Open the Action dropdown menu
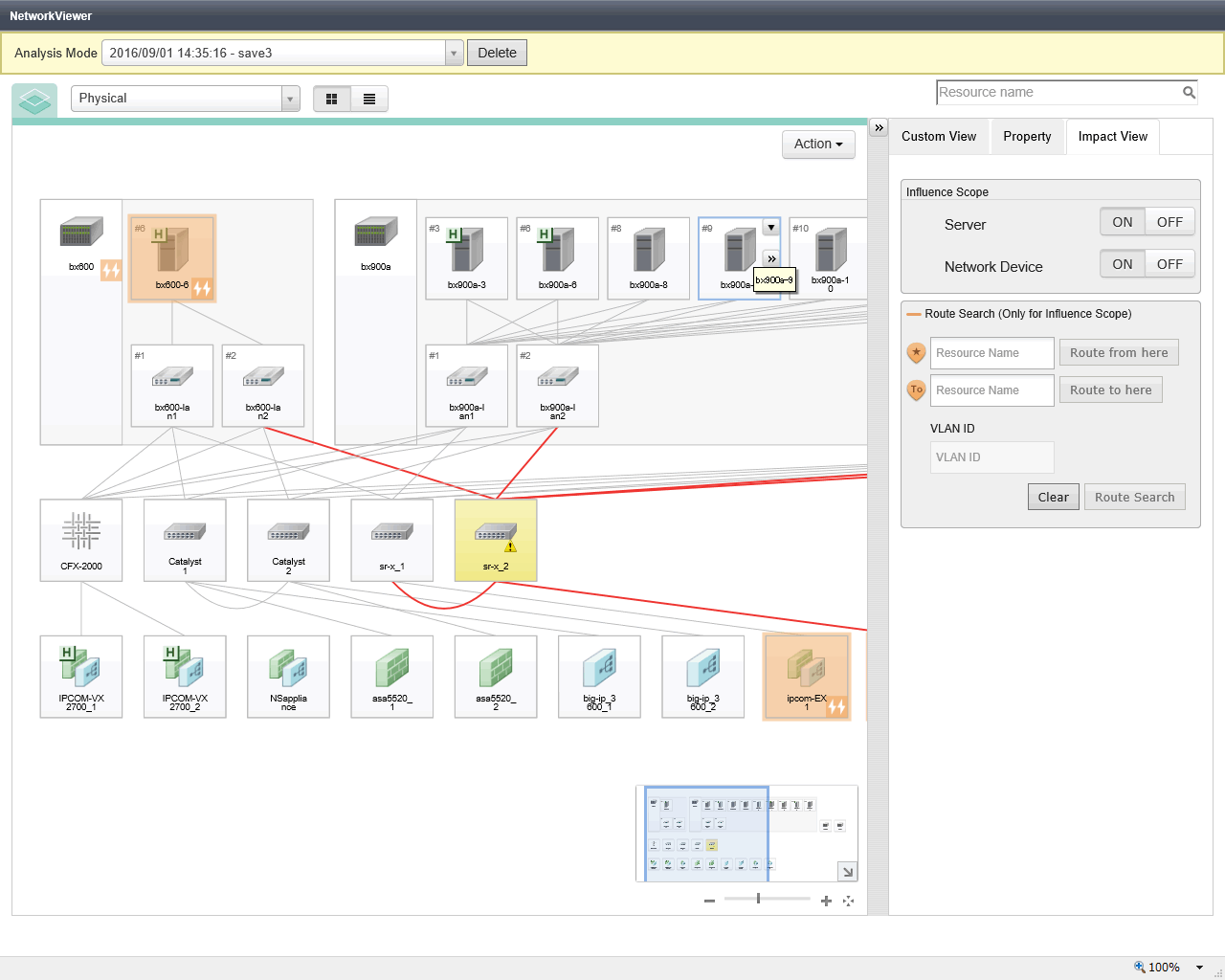Viewport: 1225px width, 980px height. 818,145
